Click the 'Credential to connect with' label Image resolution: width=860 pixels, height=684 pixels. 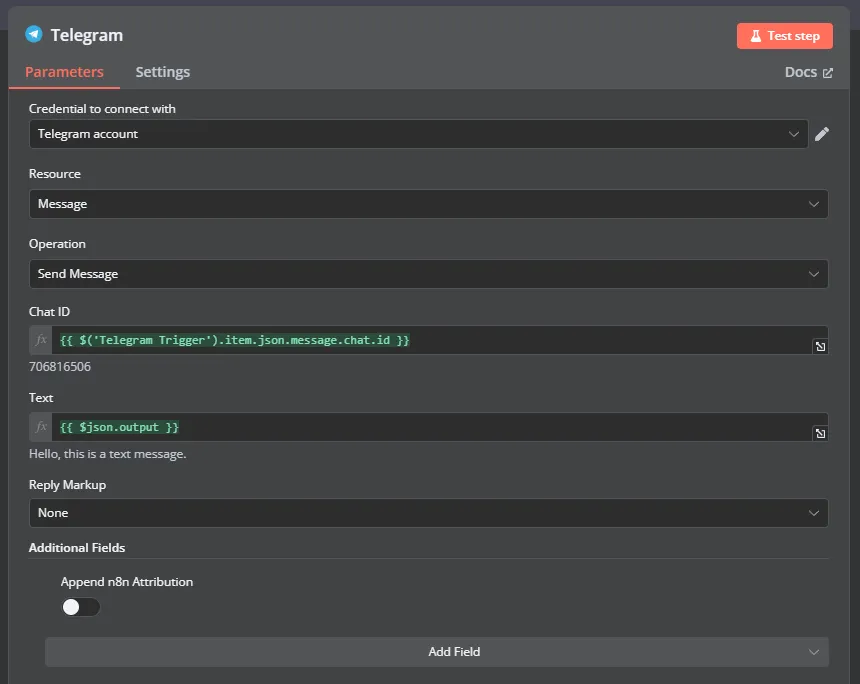102,109
